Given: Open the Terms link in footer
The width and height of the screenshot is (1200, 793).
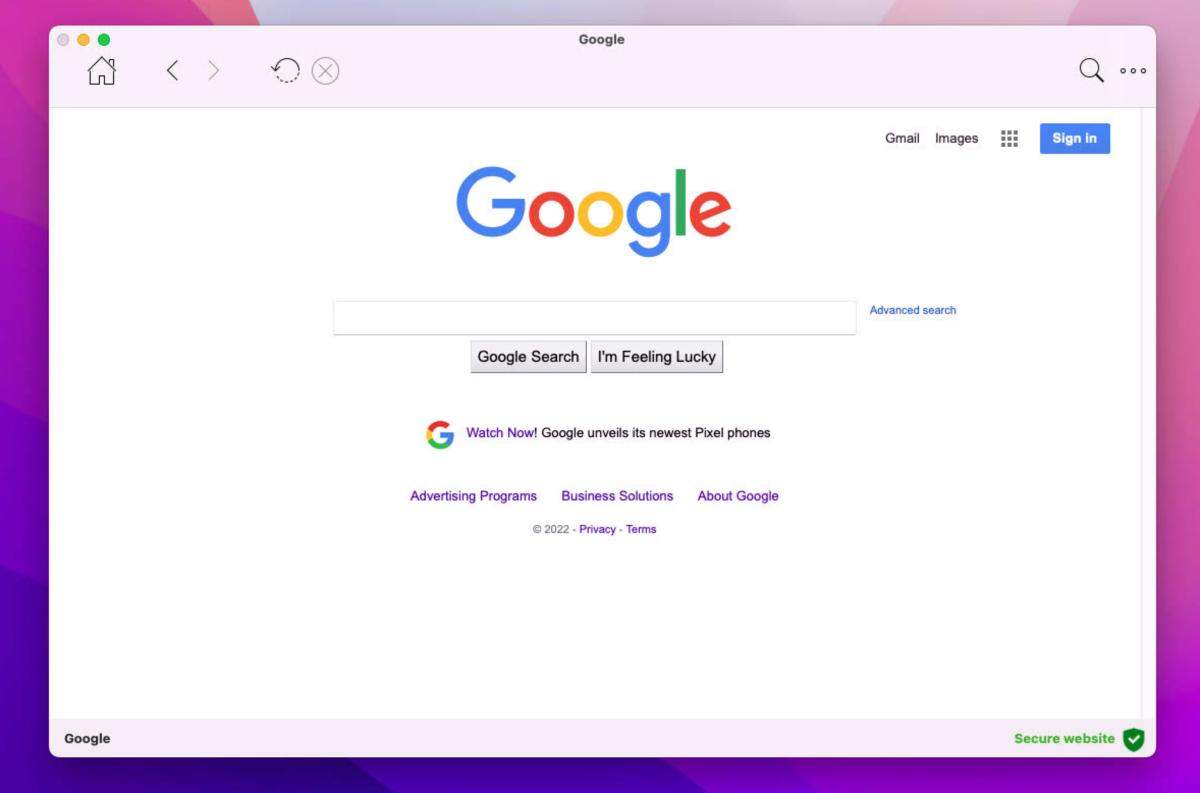Looking at the screenshot, I should pyautogui.click(x=641, y=530).
